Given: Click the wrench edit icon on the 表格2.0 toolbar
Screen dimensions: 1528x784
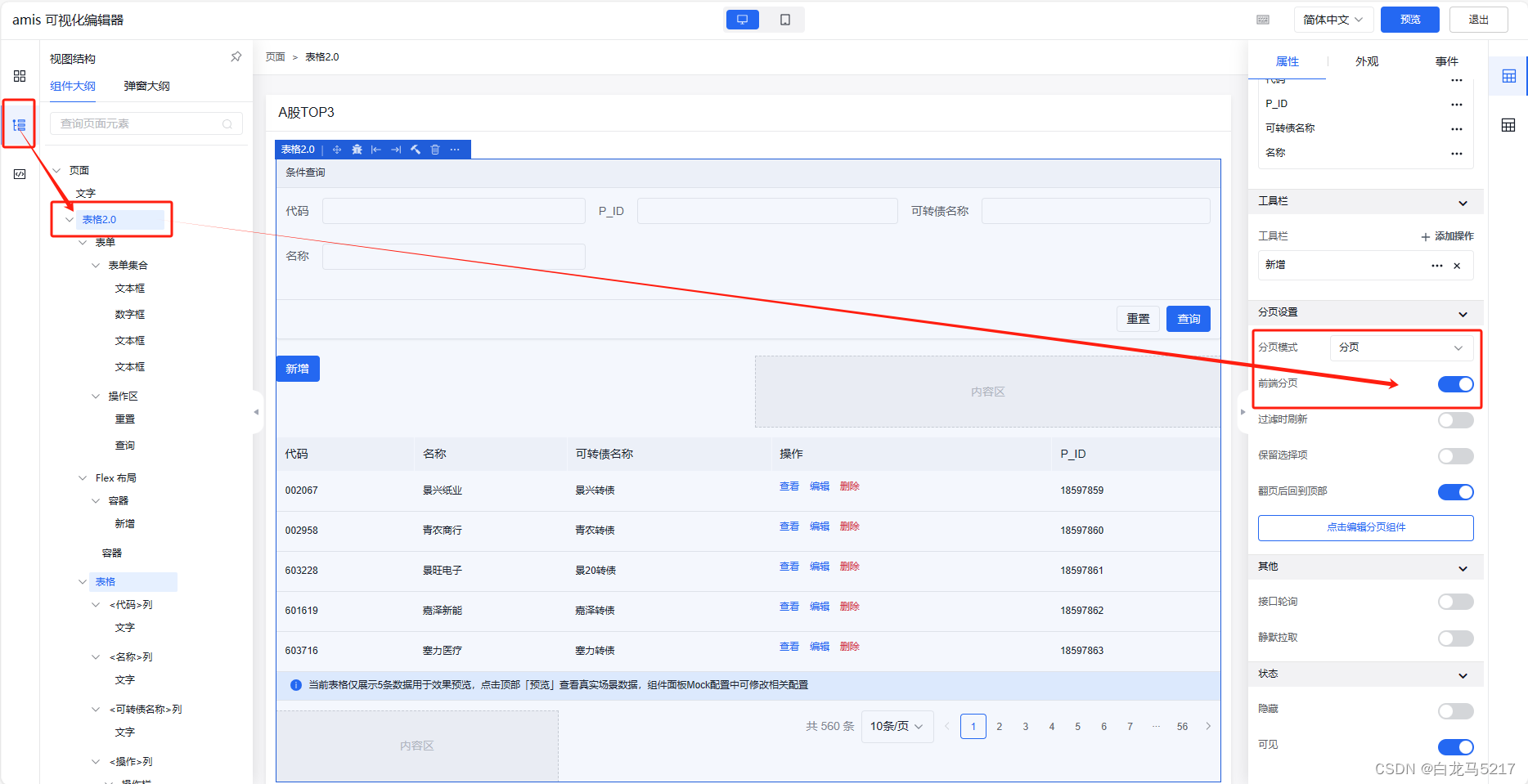Looking at the screenshot, I should click(x=415, y=149).
